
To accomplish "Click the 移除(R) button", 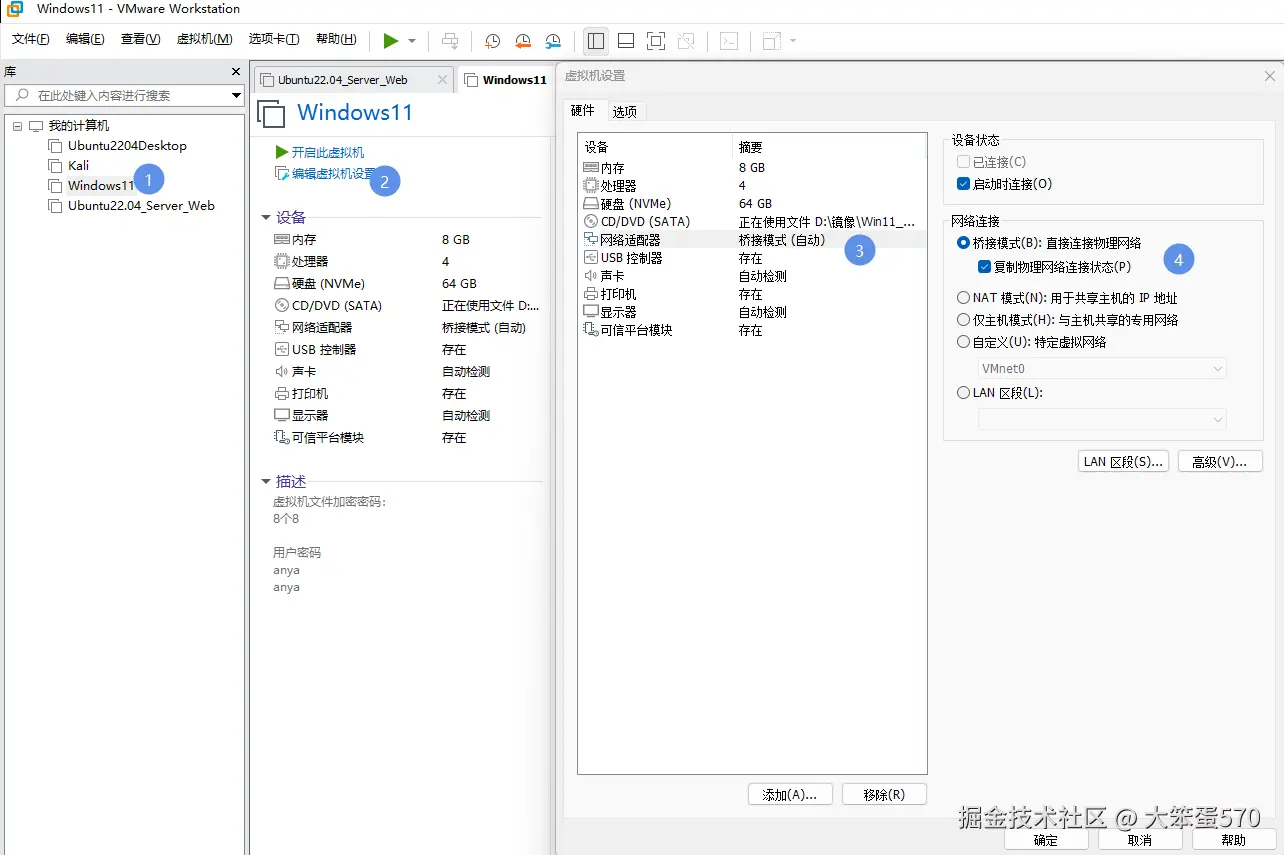I will coord(884,794).
